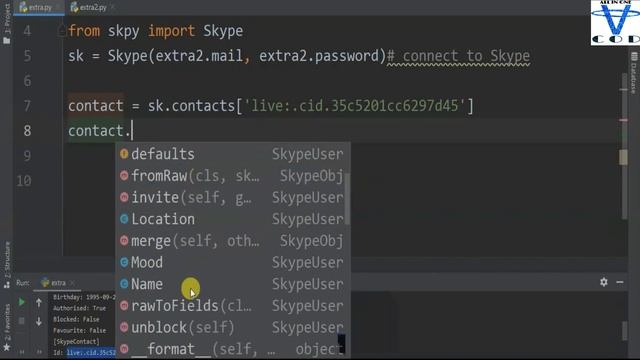The image size is (640, 360).
Task: Click the gutter at line number 5
Action: tap(27, 56)
